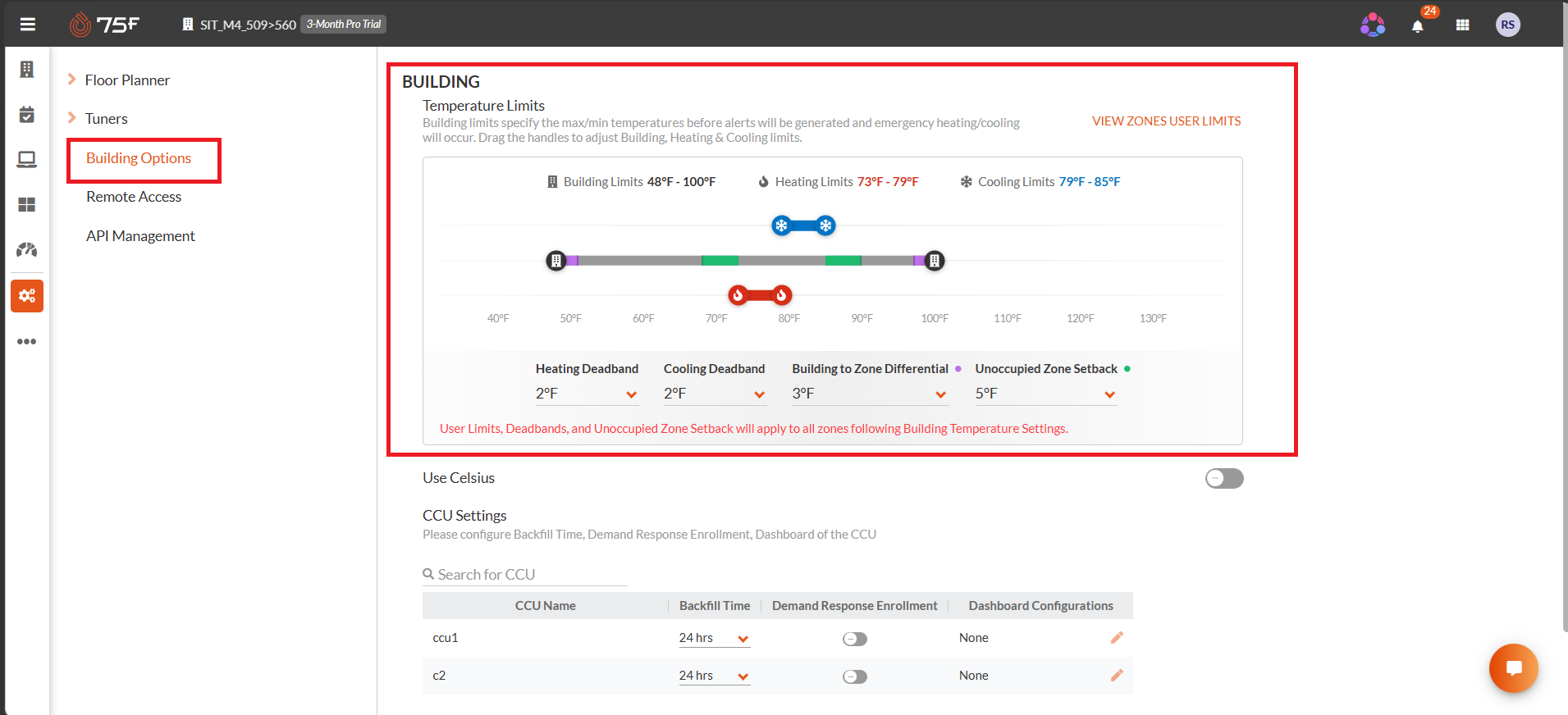Open the notifications bell icon
This screenshot has width=1568, height=715.
click(1417, 25)
